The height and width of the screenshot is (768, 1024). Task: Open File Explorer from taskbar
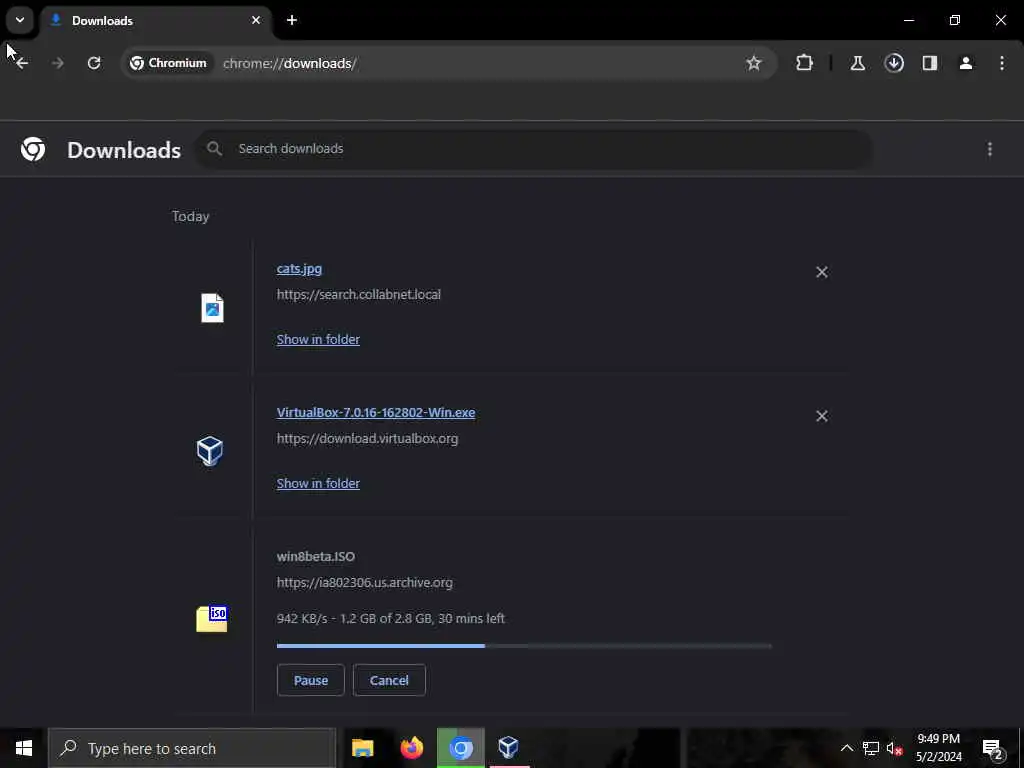[362, 748]
